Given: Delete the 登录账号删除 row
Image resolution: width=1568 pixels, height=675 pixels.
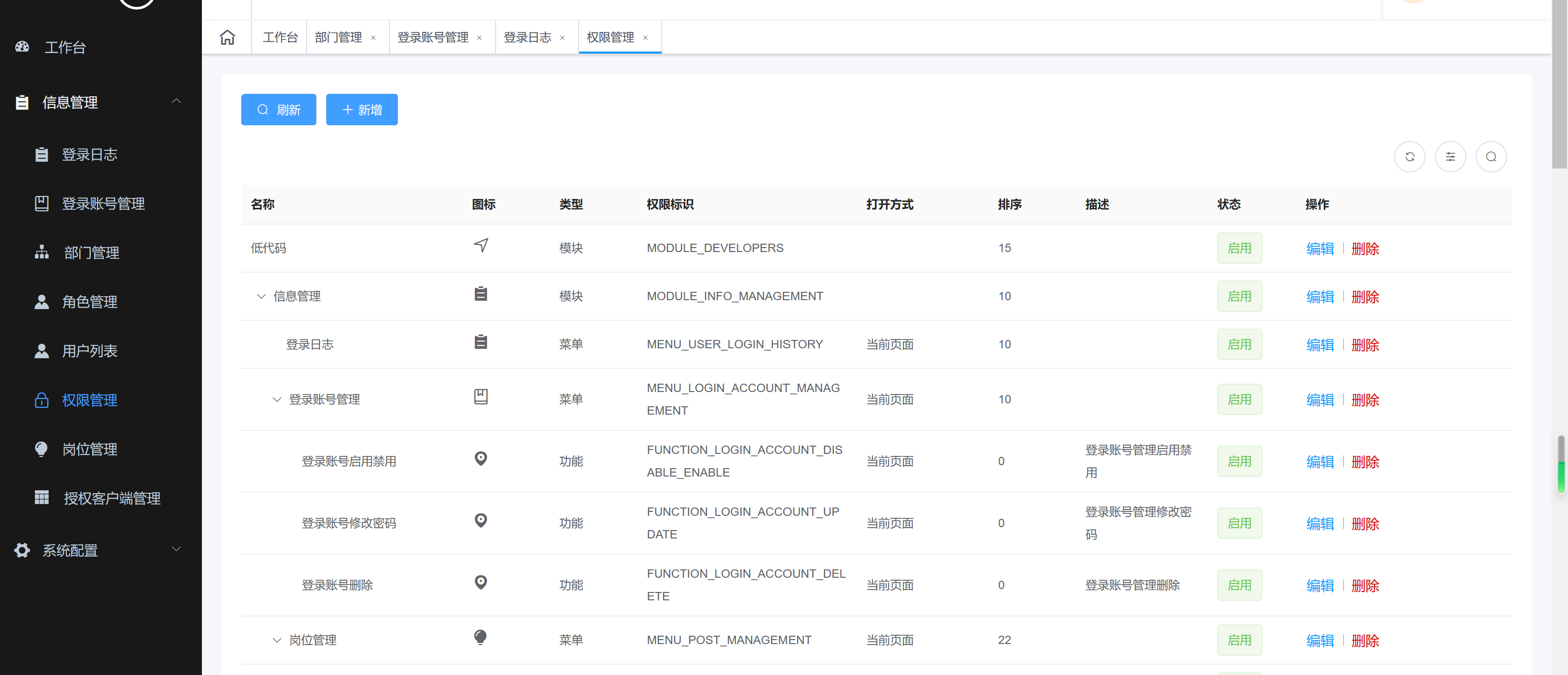Looking at the screenshot, I should pyautogui.click(x=1365, y=585).
